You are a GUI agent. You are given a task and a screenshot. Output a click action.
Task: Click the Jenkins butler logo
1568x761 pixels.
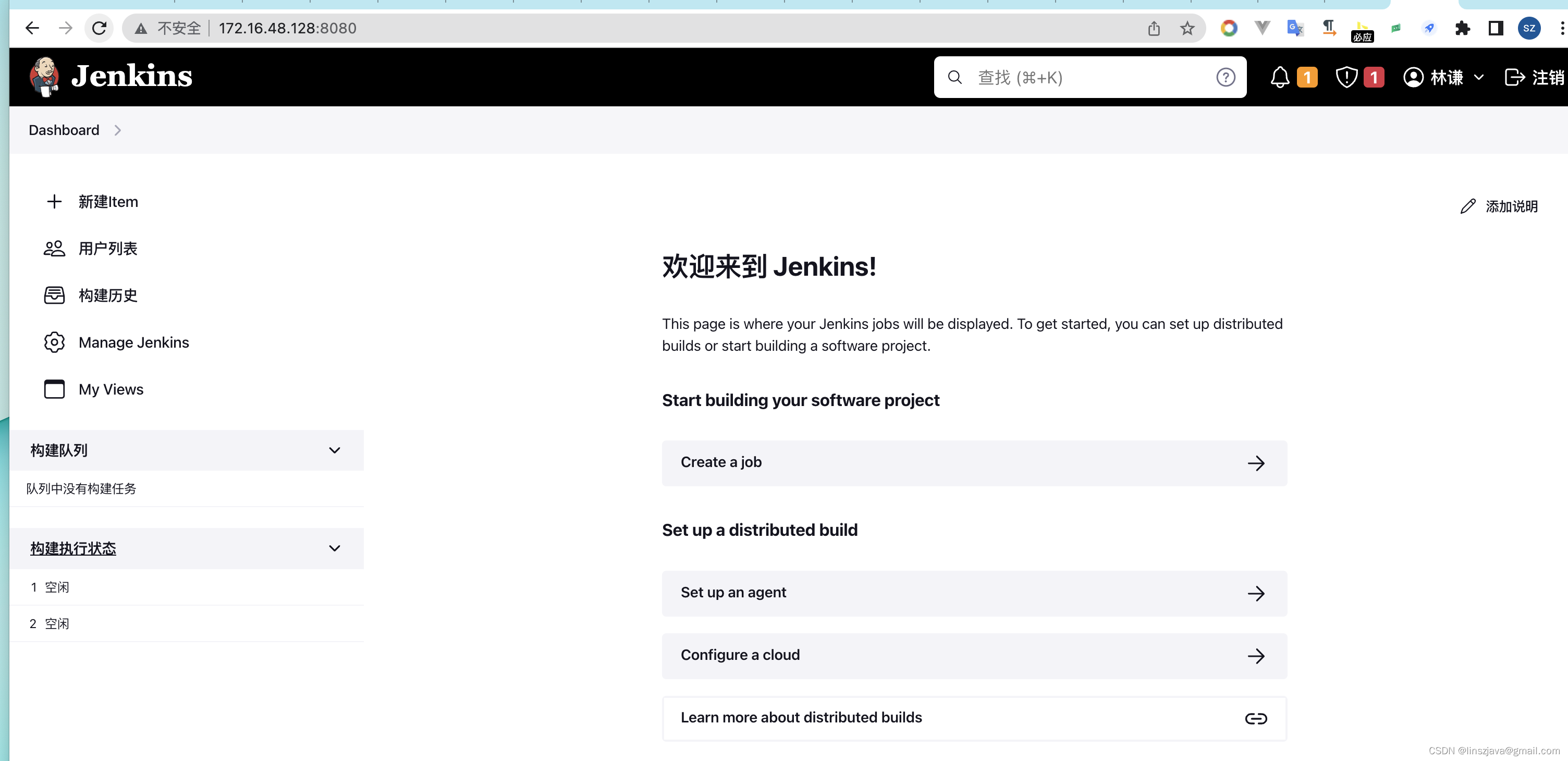44,77
